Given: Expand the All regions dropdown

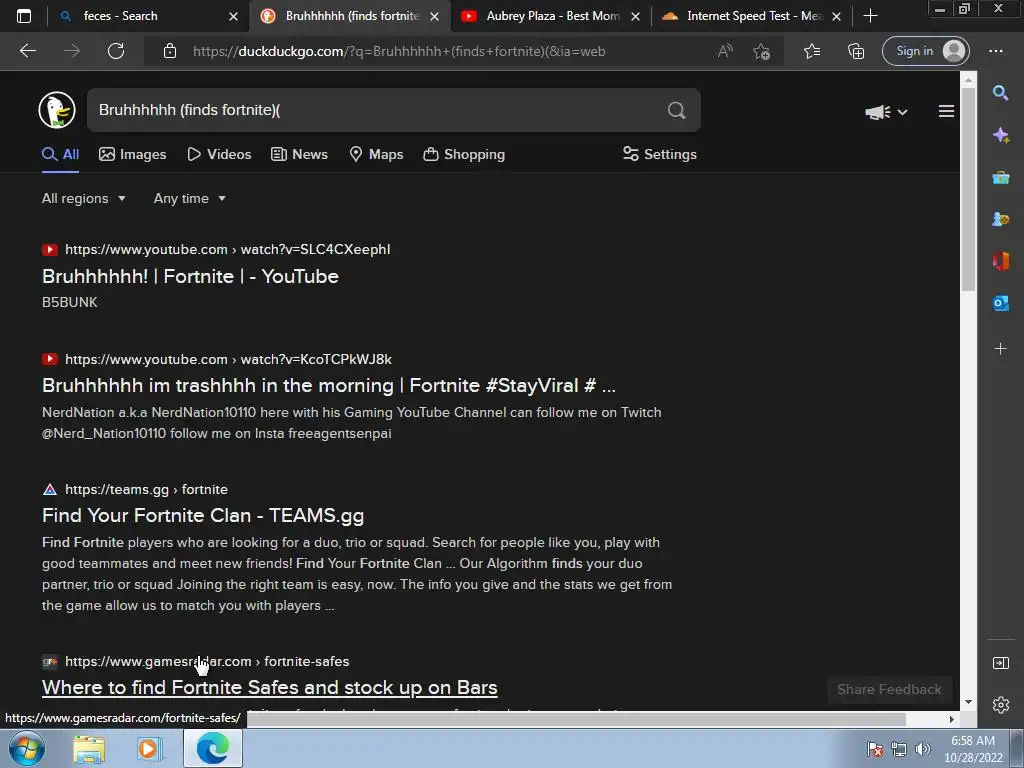Looking at the screenshot, I should (x=84, y=199).
